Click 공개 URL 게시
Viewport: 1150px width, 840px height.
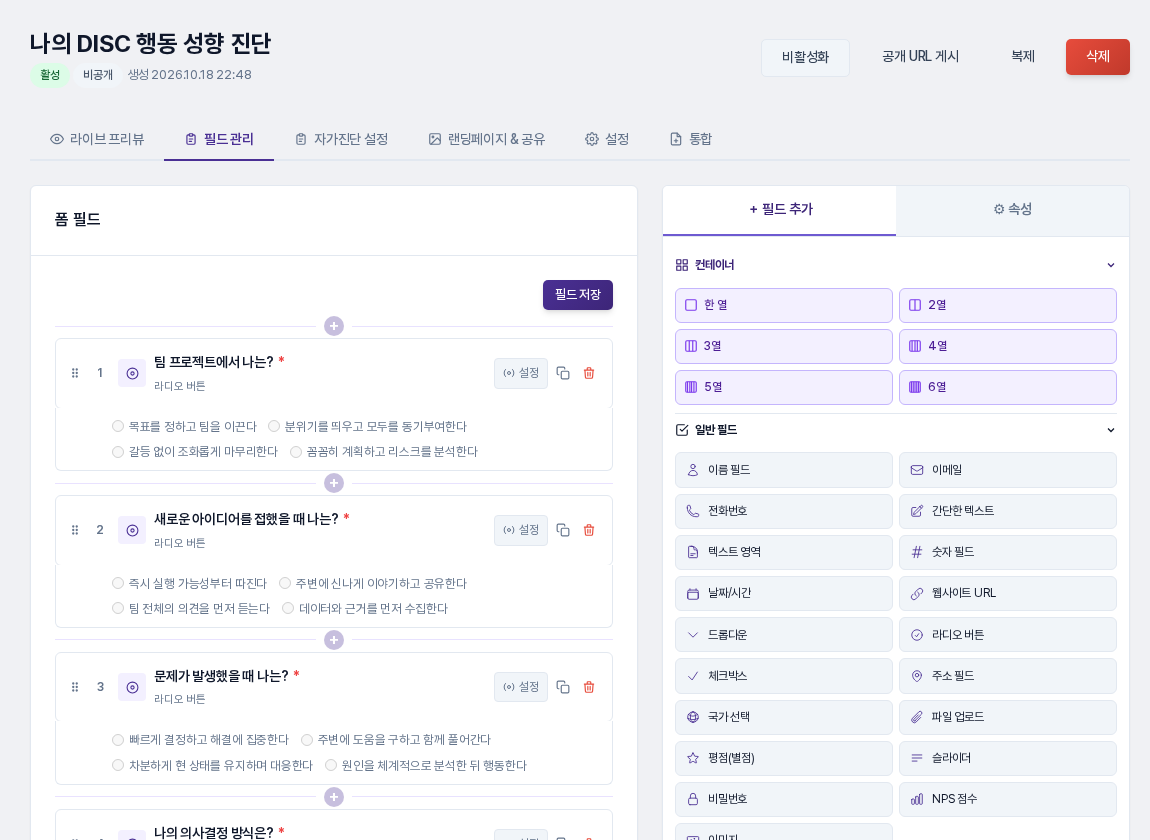(x=920, y=57)
